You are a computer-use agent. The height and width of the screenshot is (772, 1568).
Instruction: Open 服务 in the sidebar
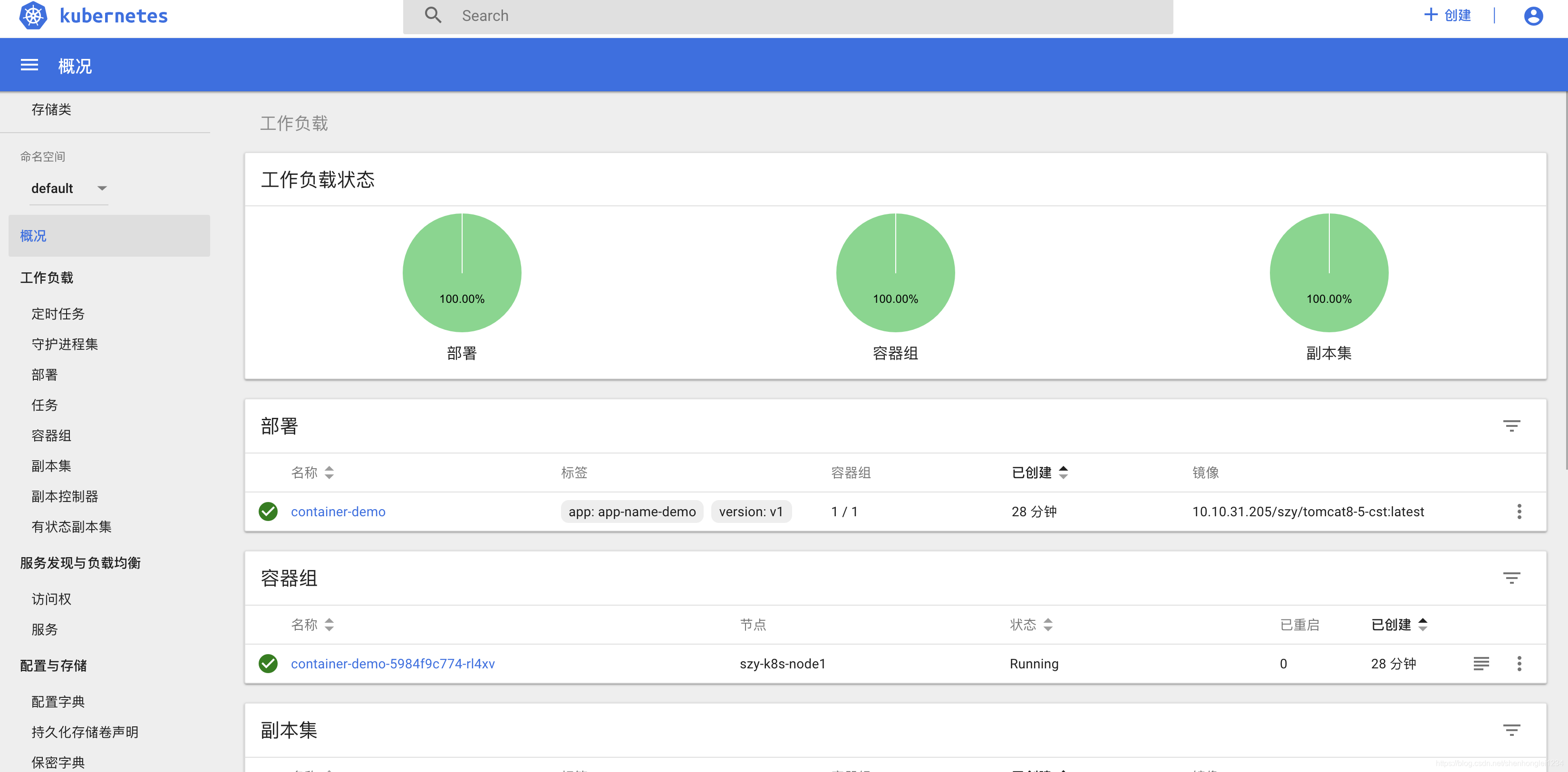44,630
